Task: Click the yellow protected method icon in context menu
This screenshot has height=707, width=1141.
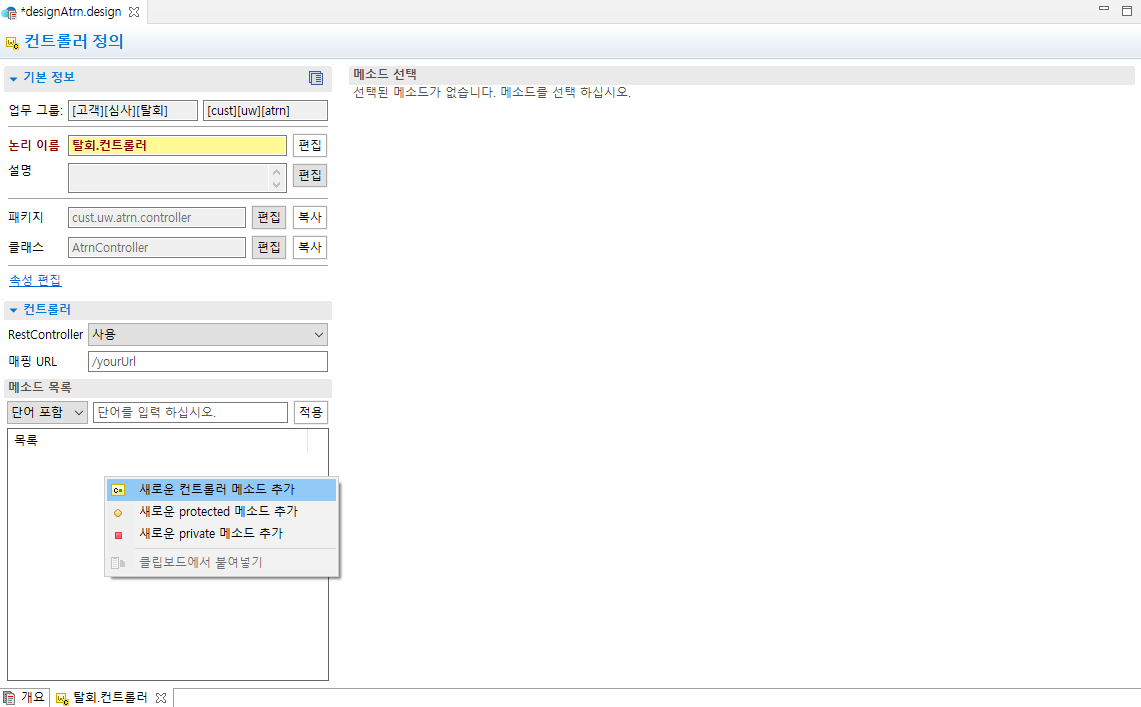Action: tap(117, 511)
